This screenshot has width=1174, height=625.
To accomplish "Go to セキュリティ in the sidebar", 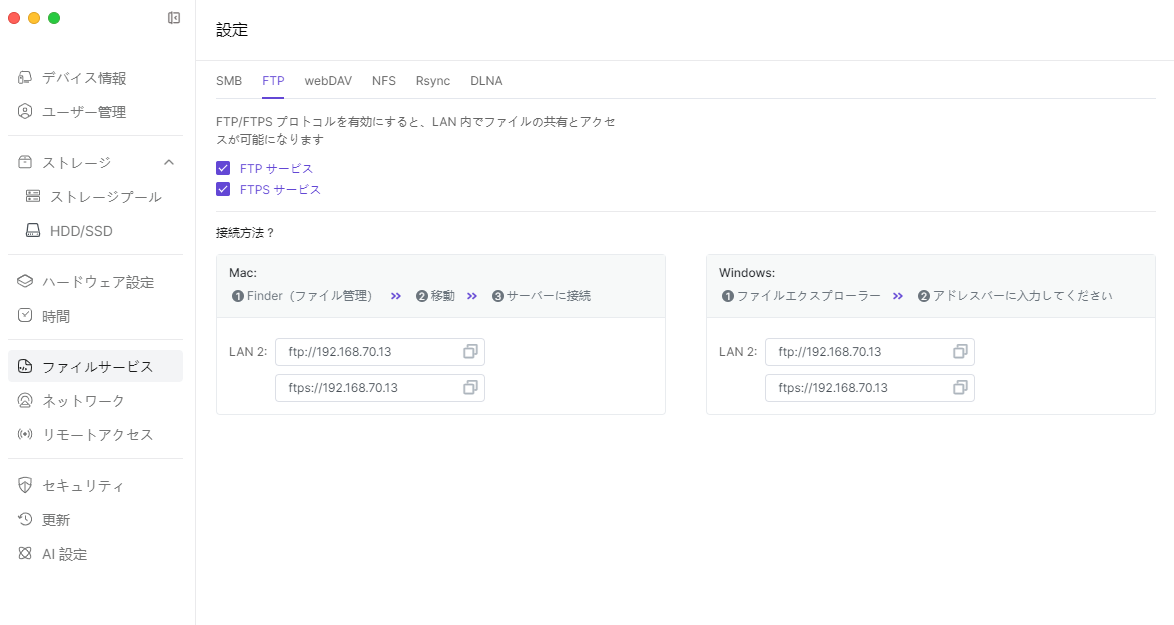I will pos(83,486).
